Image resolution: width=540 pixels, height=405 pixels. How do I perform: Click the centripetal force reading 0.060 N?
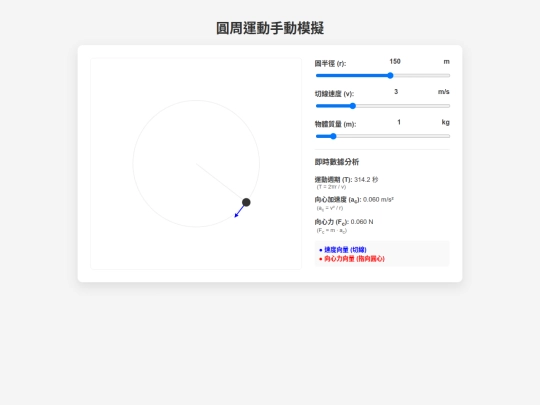tap(362, 221)
